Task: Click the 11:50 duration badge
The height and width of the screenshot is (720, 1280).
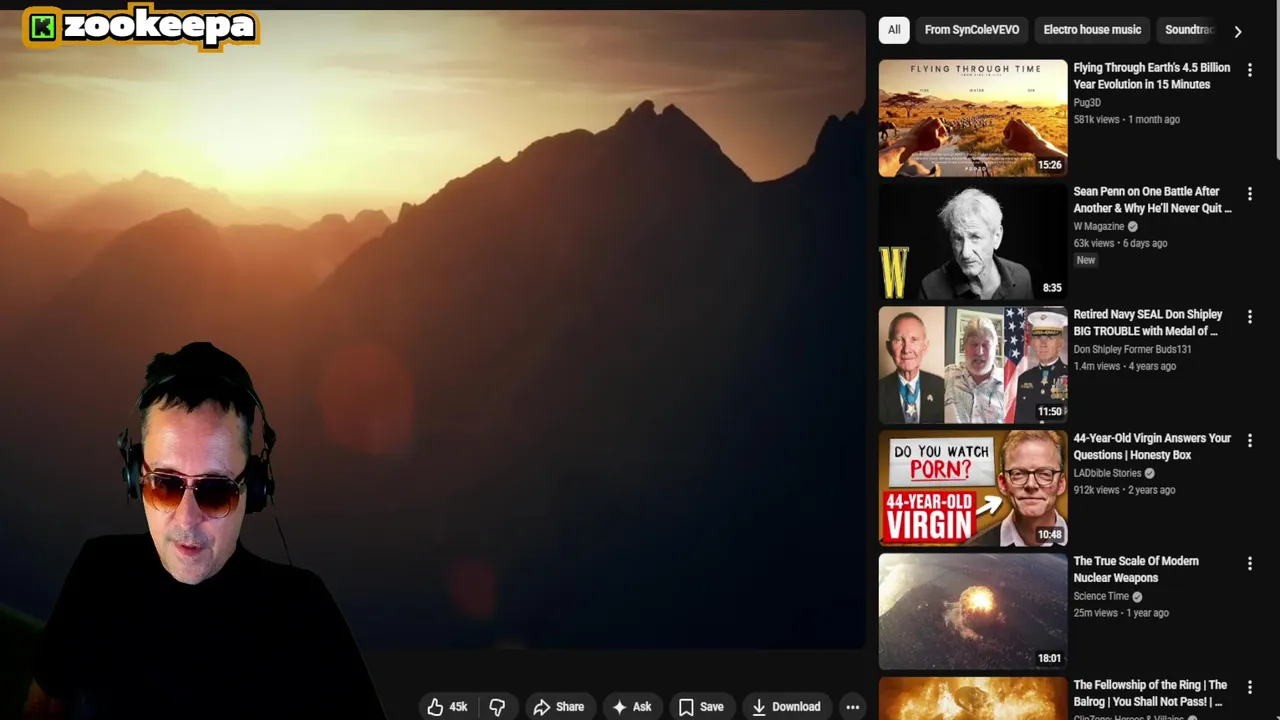Action: coord(1049,411)
